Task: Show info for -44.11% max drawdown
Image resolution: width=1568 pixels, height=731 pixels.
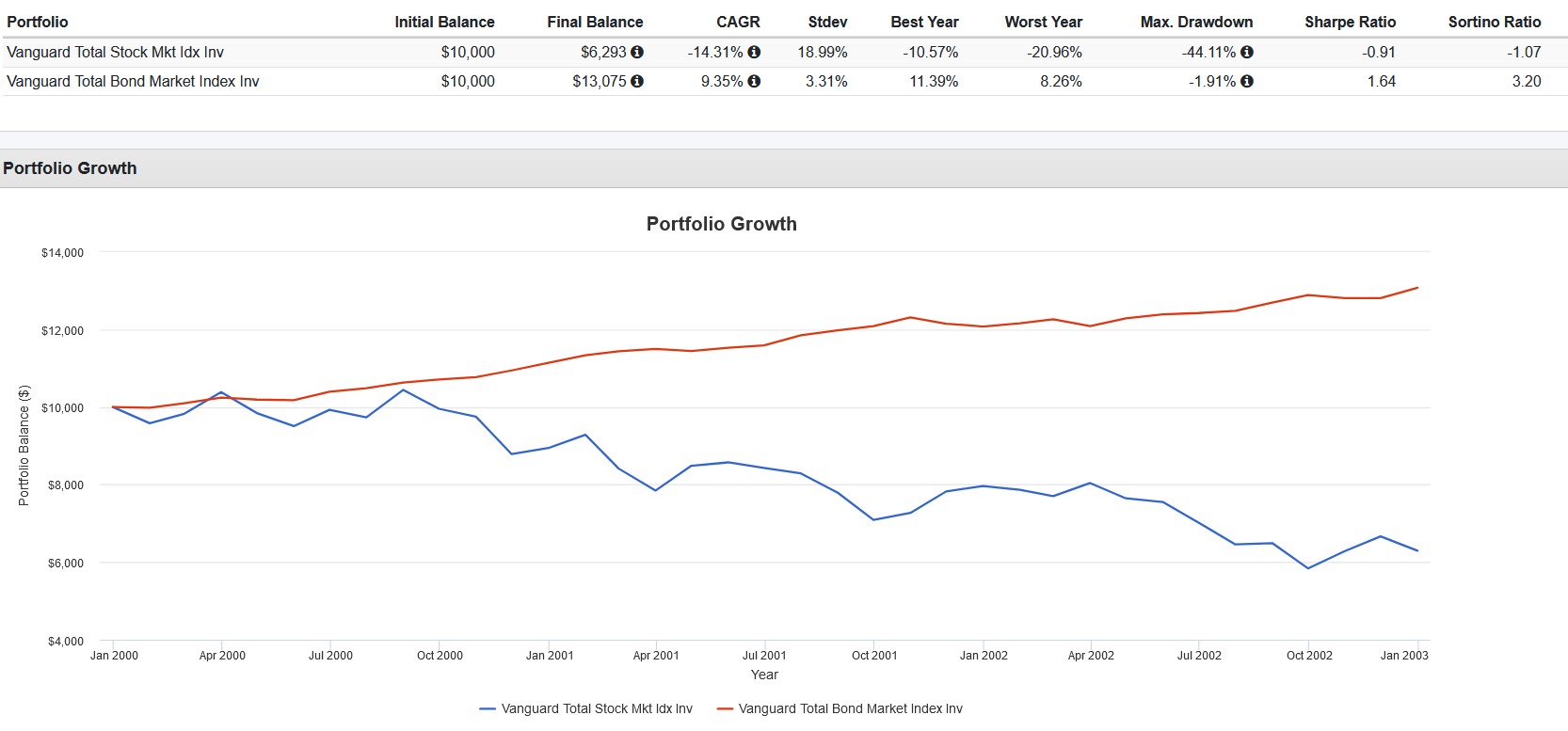Action: pos(1247,53)
